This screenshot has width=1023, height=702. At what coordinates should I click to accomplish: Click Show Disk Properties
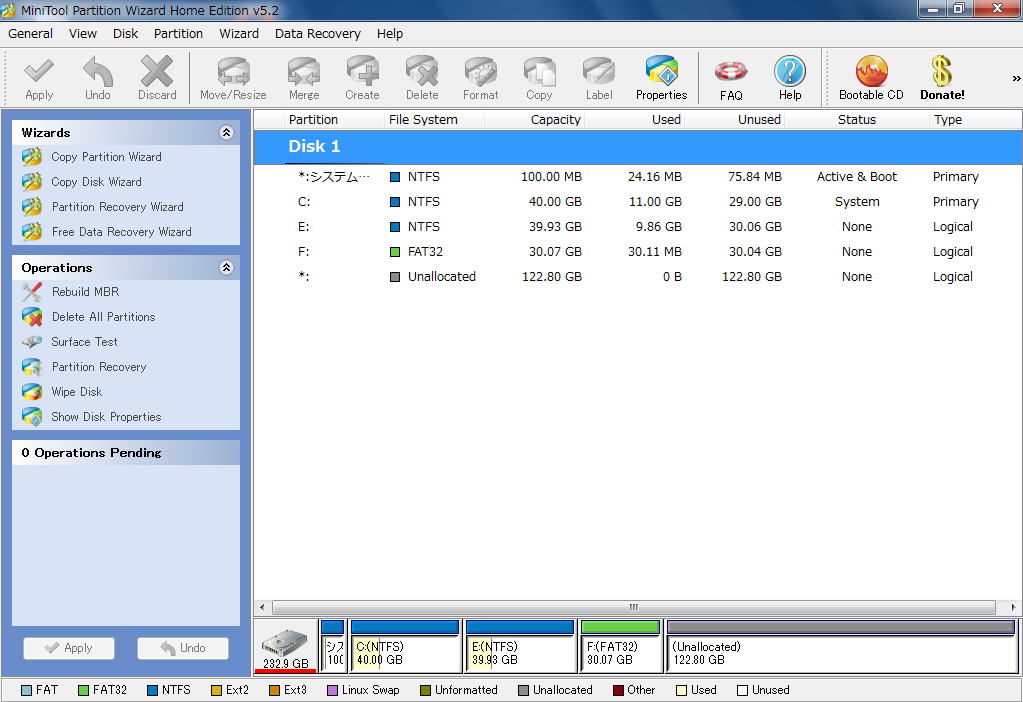point(106,417)
